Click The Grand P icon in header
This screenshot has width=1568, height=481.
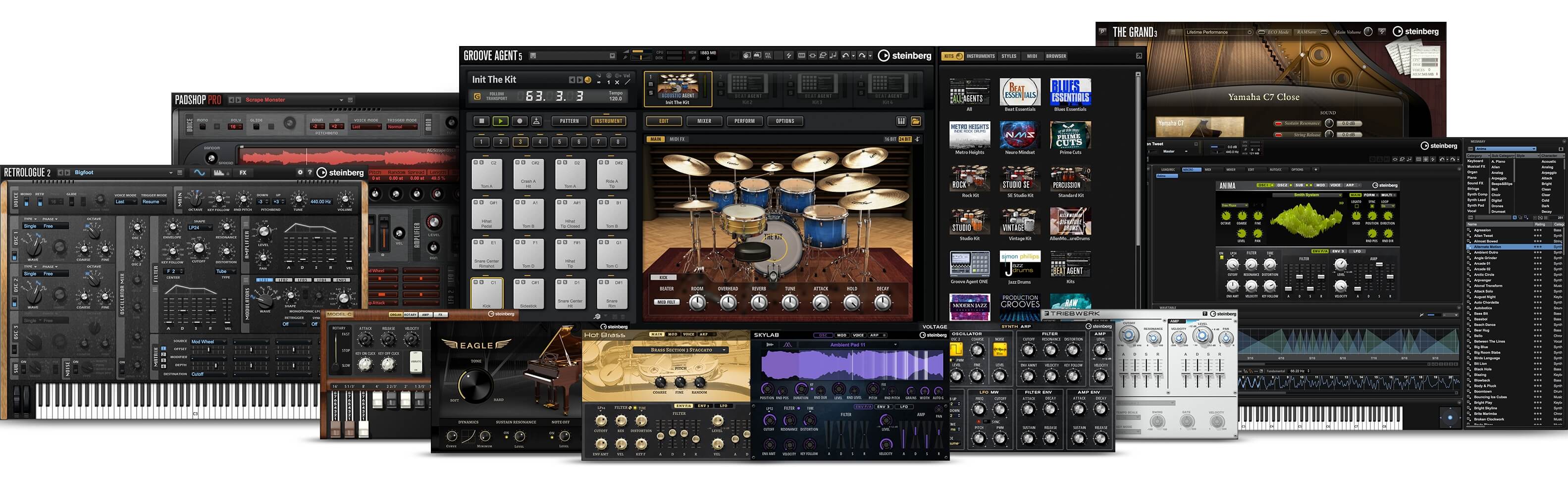pos(1102,32)
